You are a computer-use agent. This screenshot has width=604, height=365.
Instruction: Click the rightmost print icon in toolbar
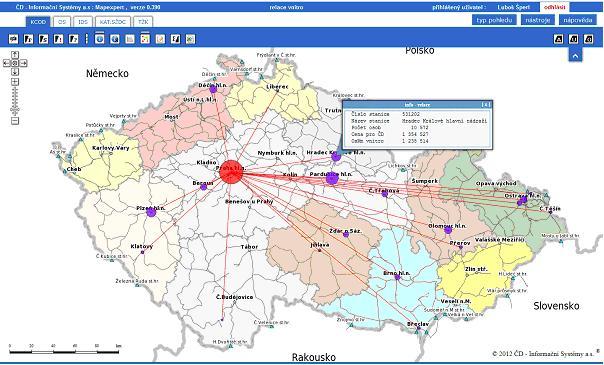pos(589,39)
